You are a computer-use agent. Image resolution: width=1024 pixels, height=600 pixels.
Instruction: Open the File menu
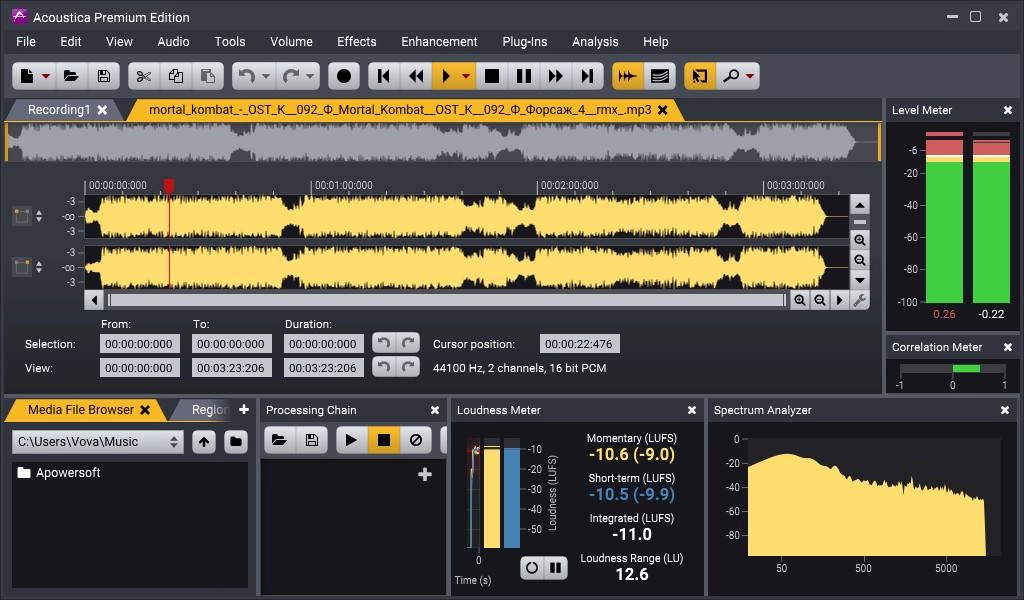tap(25, 42)
